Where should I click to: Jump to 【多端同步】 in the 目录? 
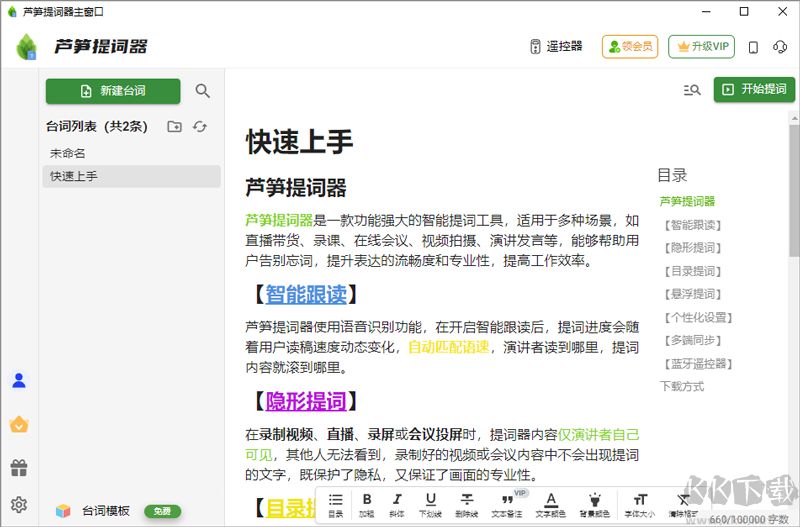tap(693, 340)
